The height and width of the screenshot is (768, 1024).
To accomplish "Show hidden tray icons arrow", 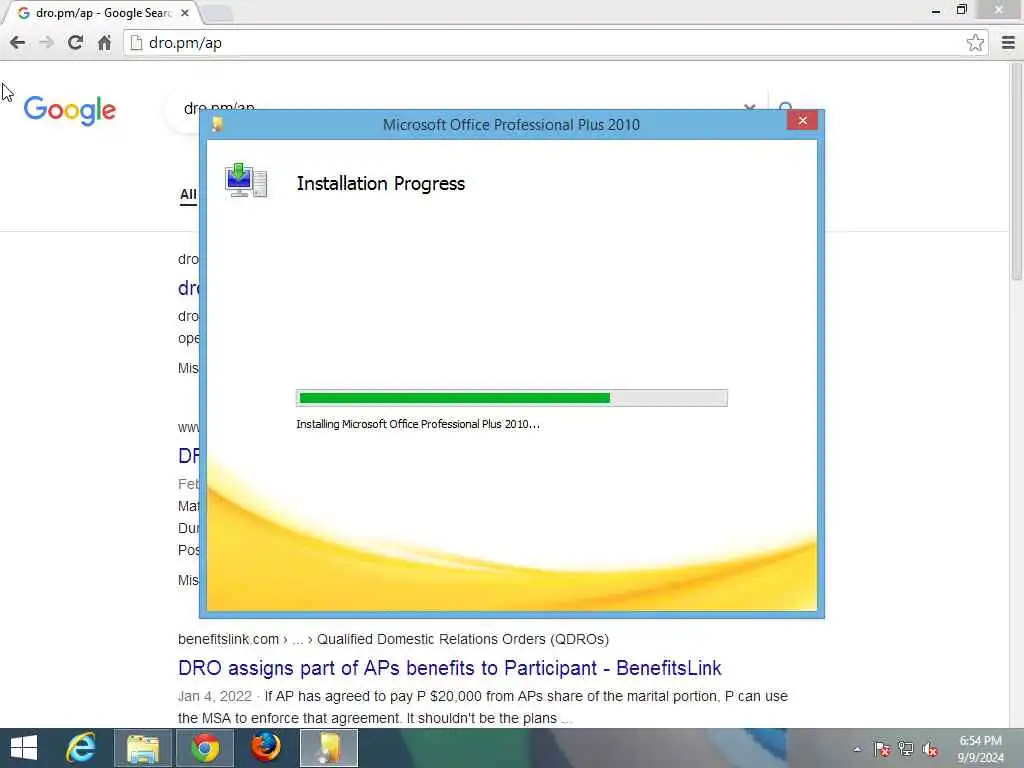I will click(x=857, y=749).
